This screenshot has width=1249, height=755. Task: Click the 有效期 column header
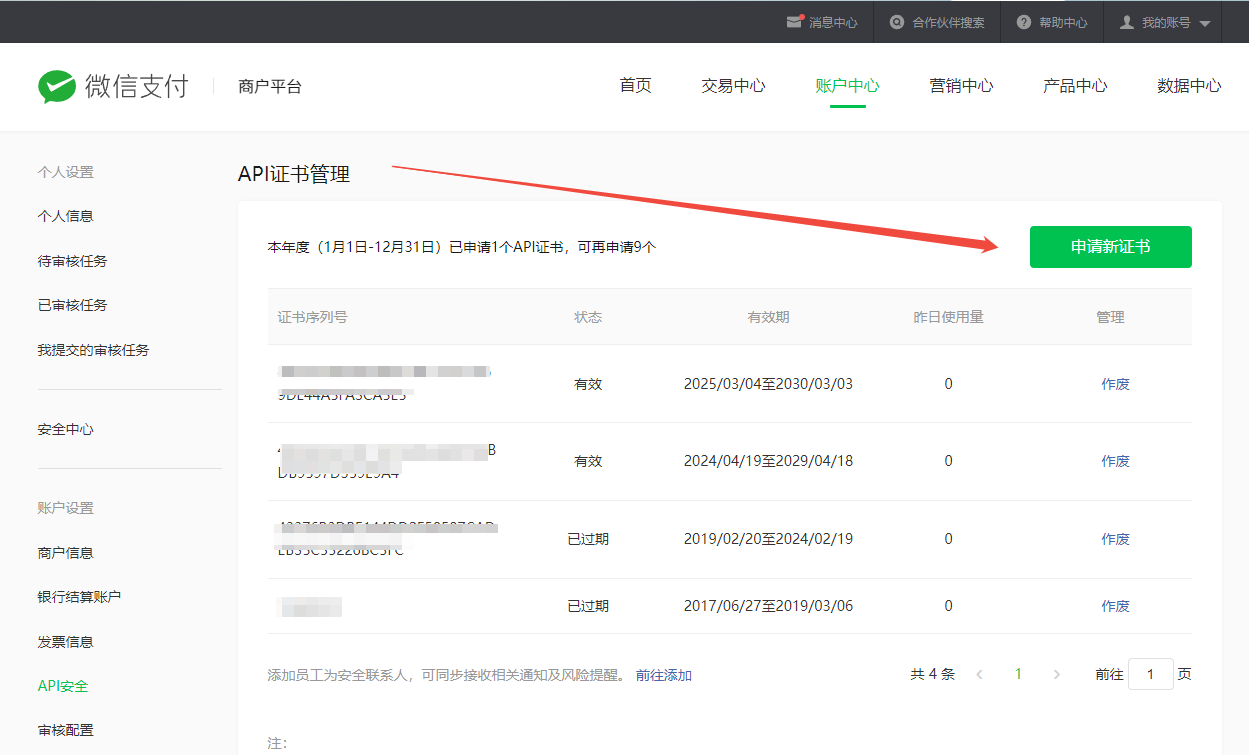pos(768,317)
